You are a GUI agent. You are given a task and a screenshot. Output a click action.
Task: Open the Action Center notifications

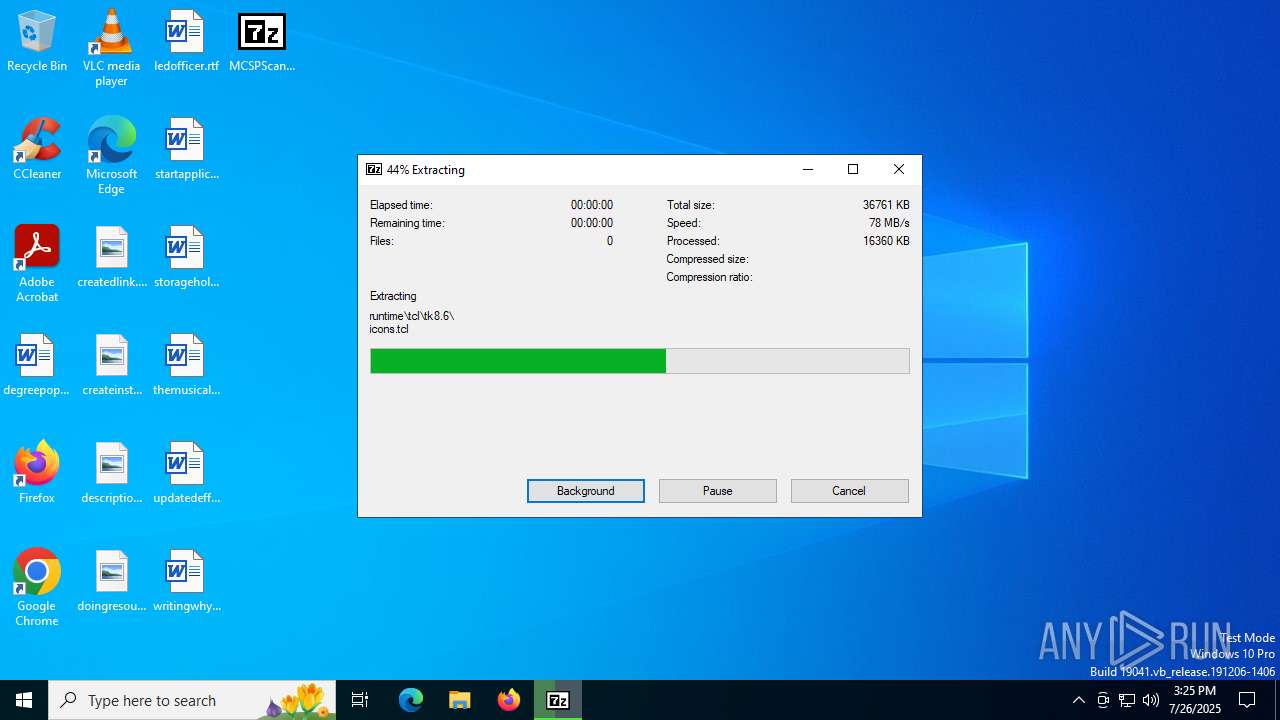[x=1247, y=700]
